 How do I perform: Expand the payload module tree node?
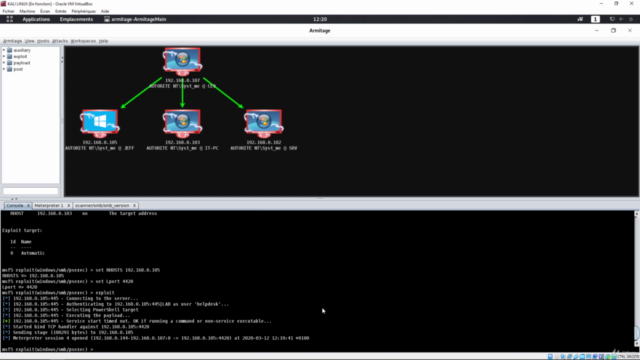4,63
